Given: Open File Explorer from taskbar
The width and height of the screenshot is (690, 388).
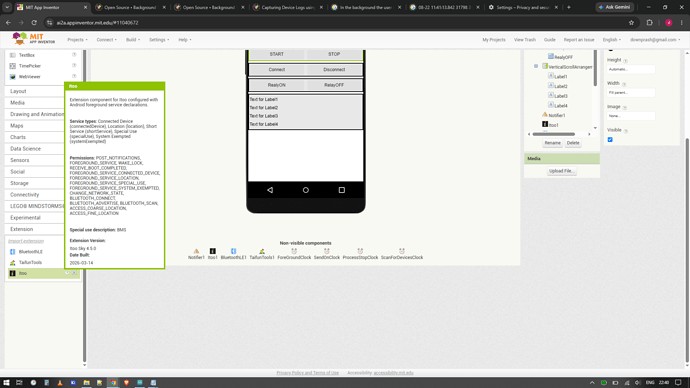Looking at the screenshot, I should click(x=87, y=383).
